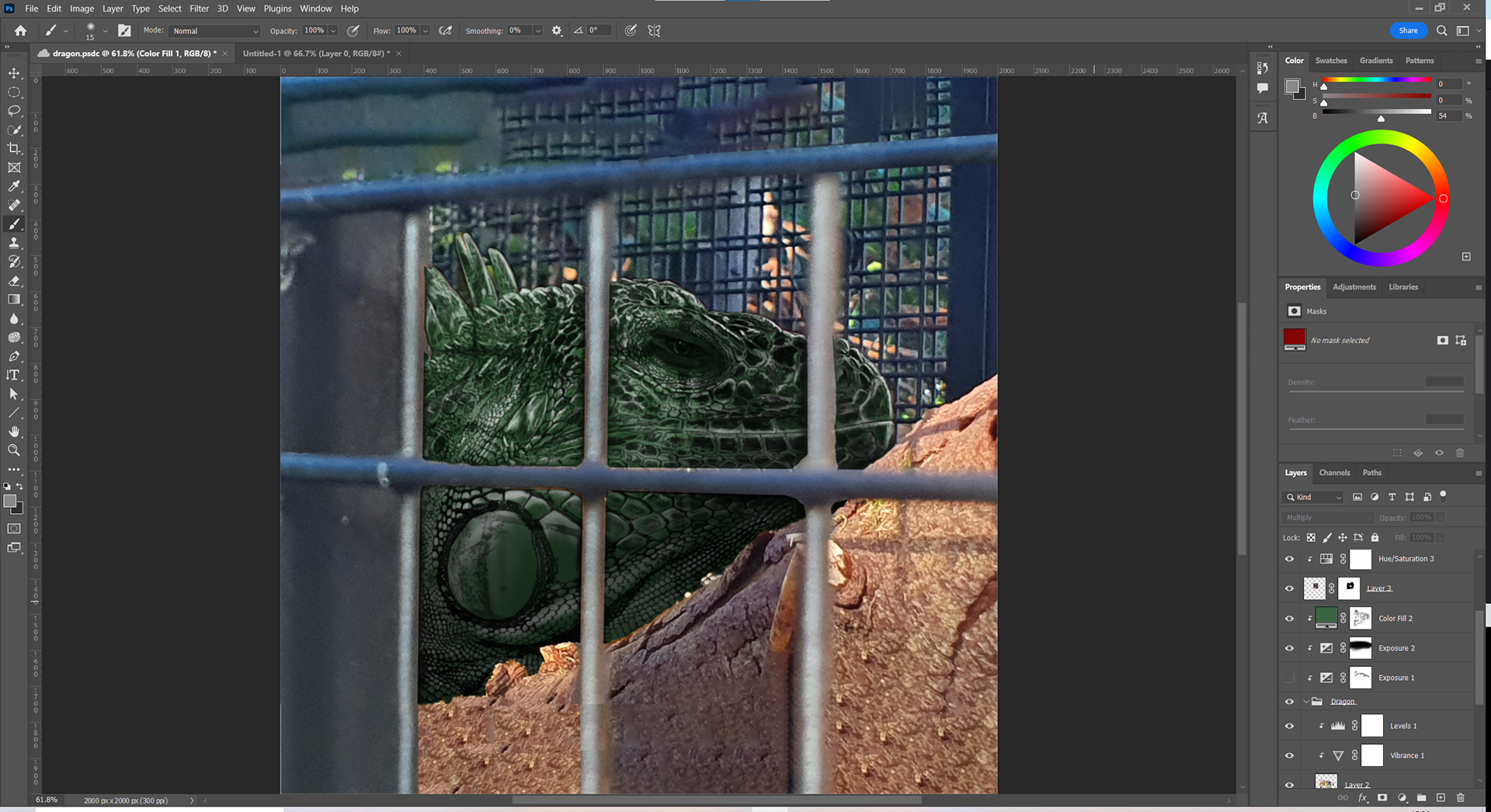Image resolution: width=1491 pixels, height=812 pixels.
Task: Select the Horizontal Type tool
Action: click(14, 375)
